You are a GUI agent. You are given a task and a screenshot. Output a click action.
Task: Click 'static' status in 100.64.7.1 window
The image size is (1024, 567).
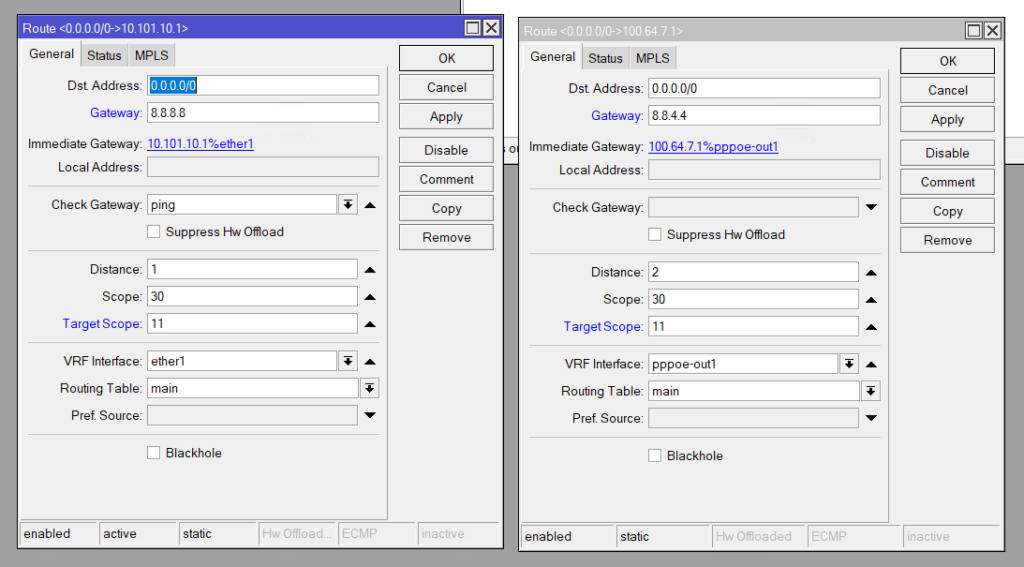click(x=663, y=536)
